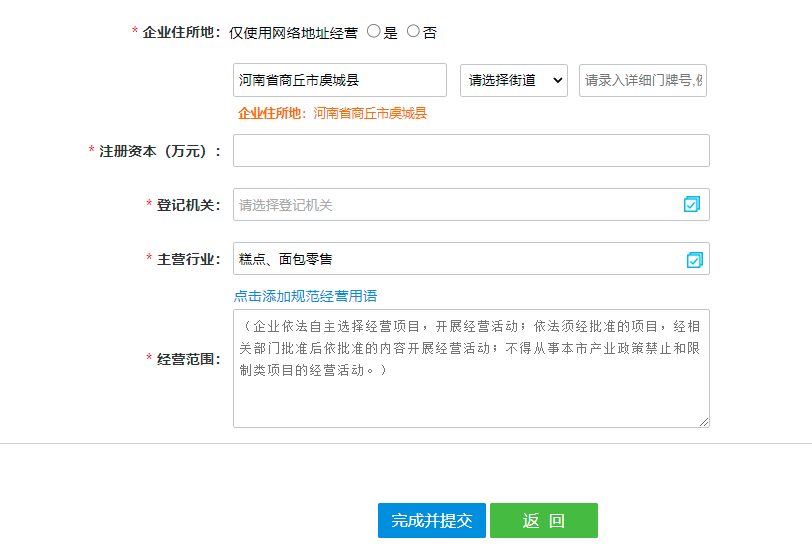Screen dimensions: 812x557
Task: Click the 注册资本（万元） label
Action: (160, 151)
